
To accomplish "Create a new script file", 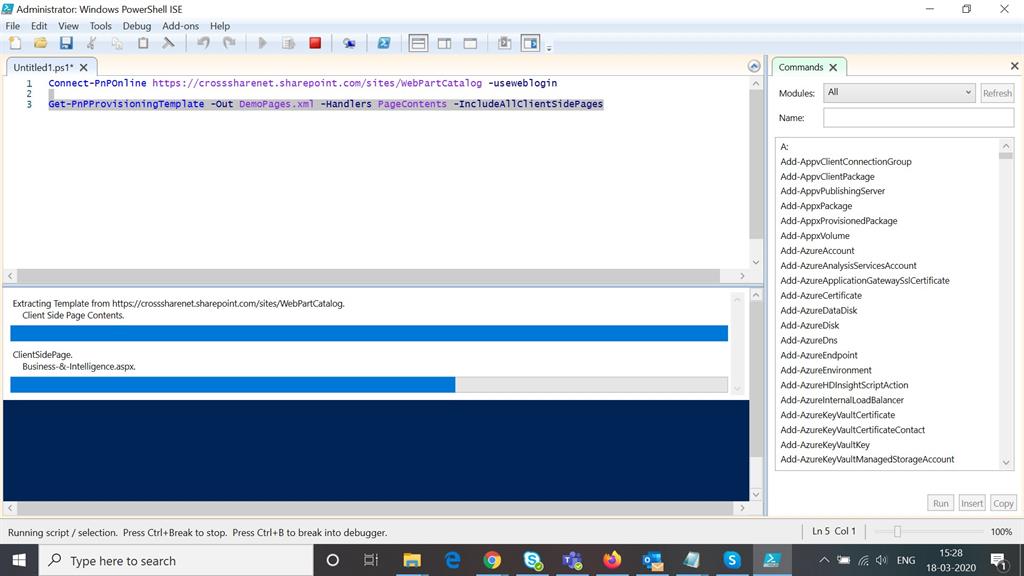I will (15, 43).
